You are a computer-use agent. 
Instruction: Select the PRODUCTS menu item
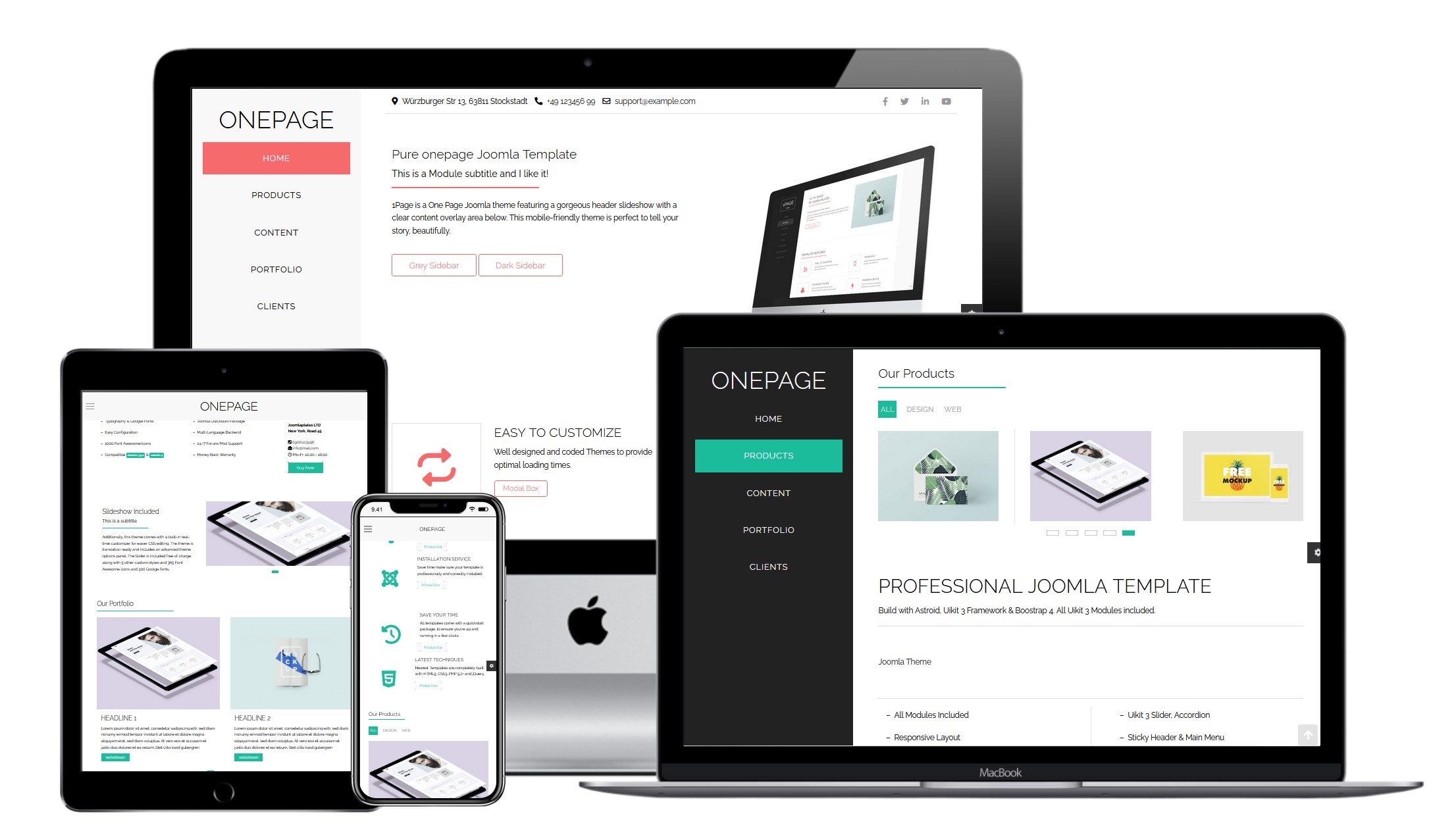(767, 455)
